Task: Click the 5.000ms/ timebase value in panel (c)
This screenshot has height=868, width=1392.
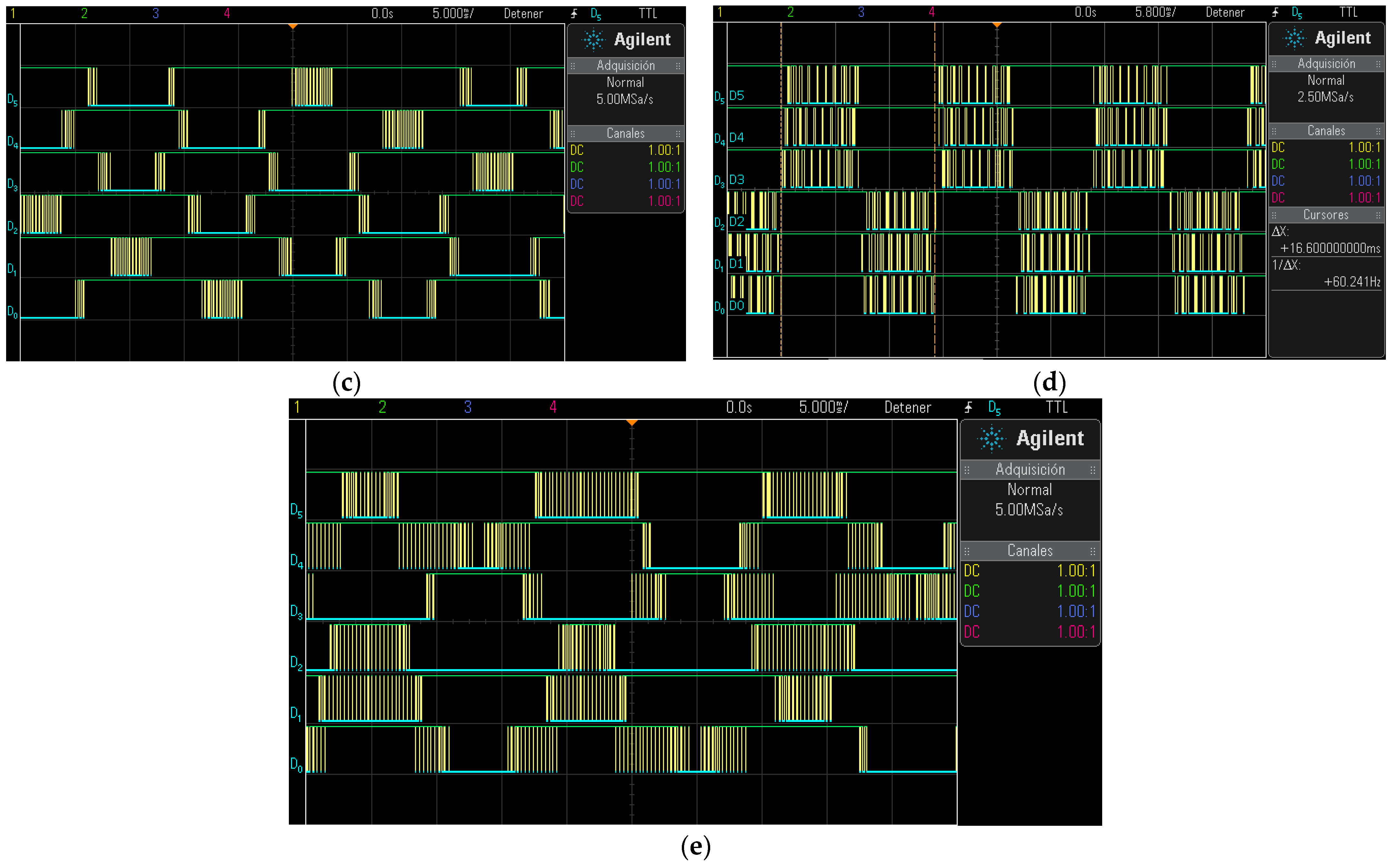Action: pyautogui.click(x=453, y=13)
